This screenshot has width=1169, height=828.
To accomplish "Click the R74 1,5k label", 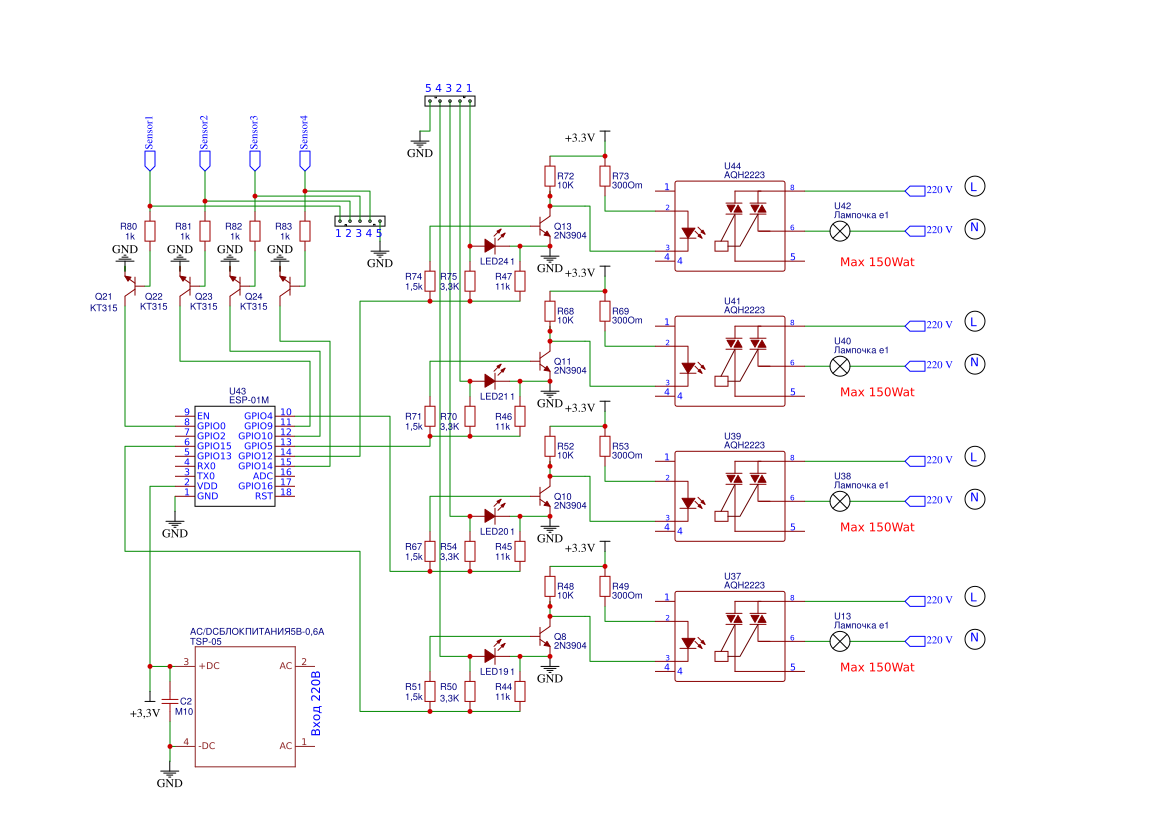I will tap(414, 281).
